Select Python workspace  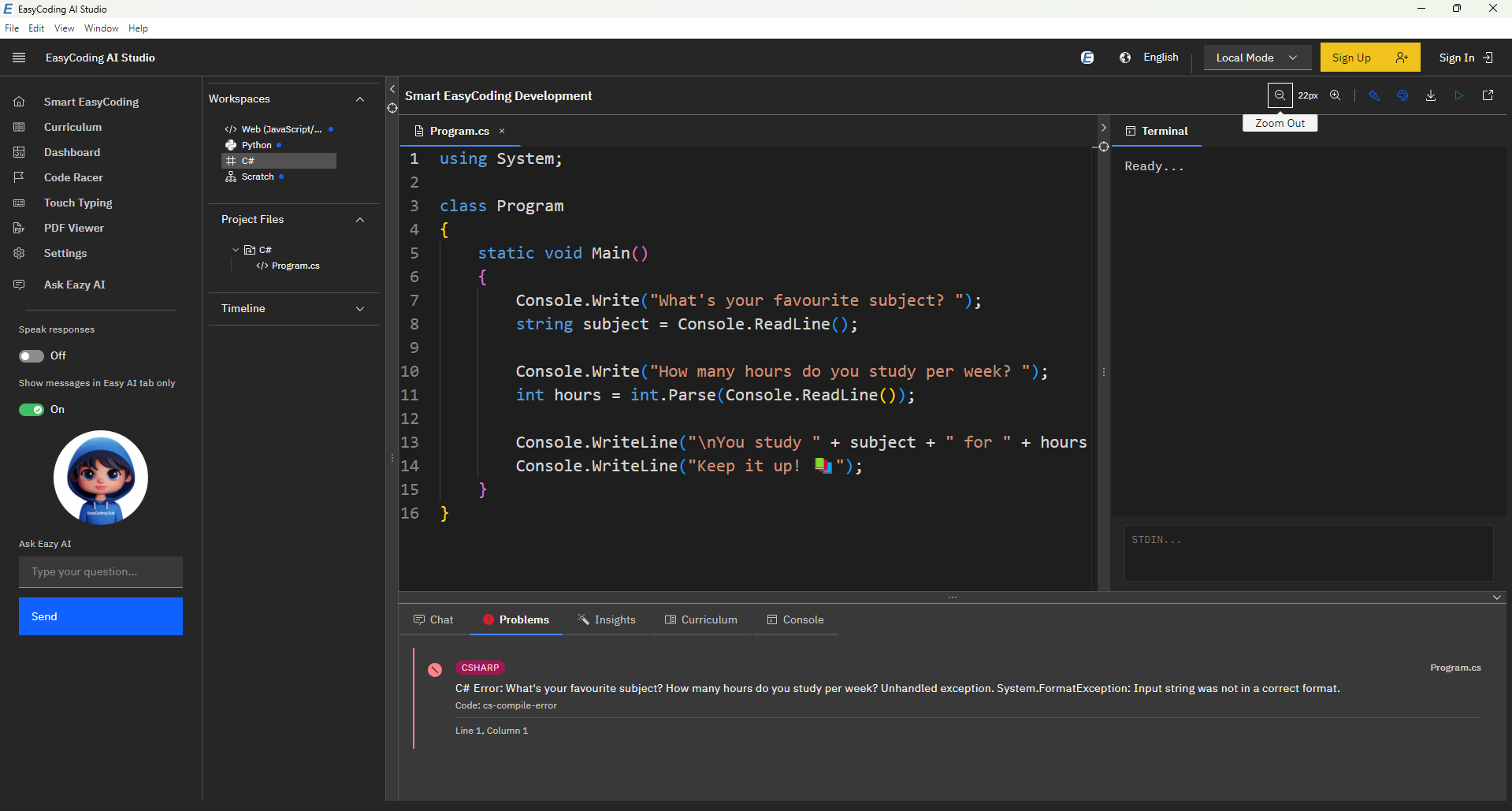(256, 145)
